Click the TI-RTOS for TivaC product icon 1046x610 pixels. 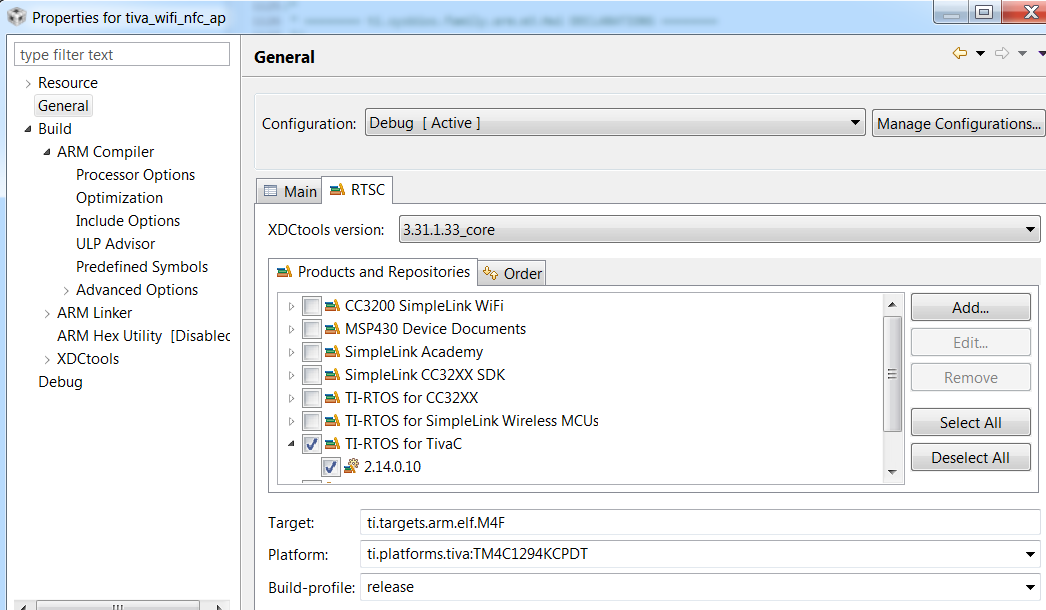coord(333,444)
